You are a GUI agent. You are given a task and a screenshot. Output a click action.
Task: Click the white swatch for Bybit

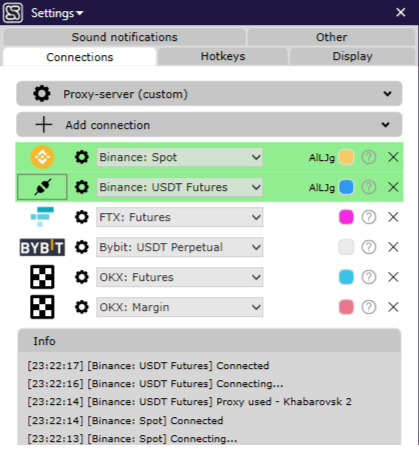[346, 247]
